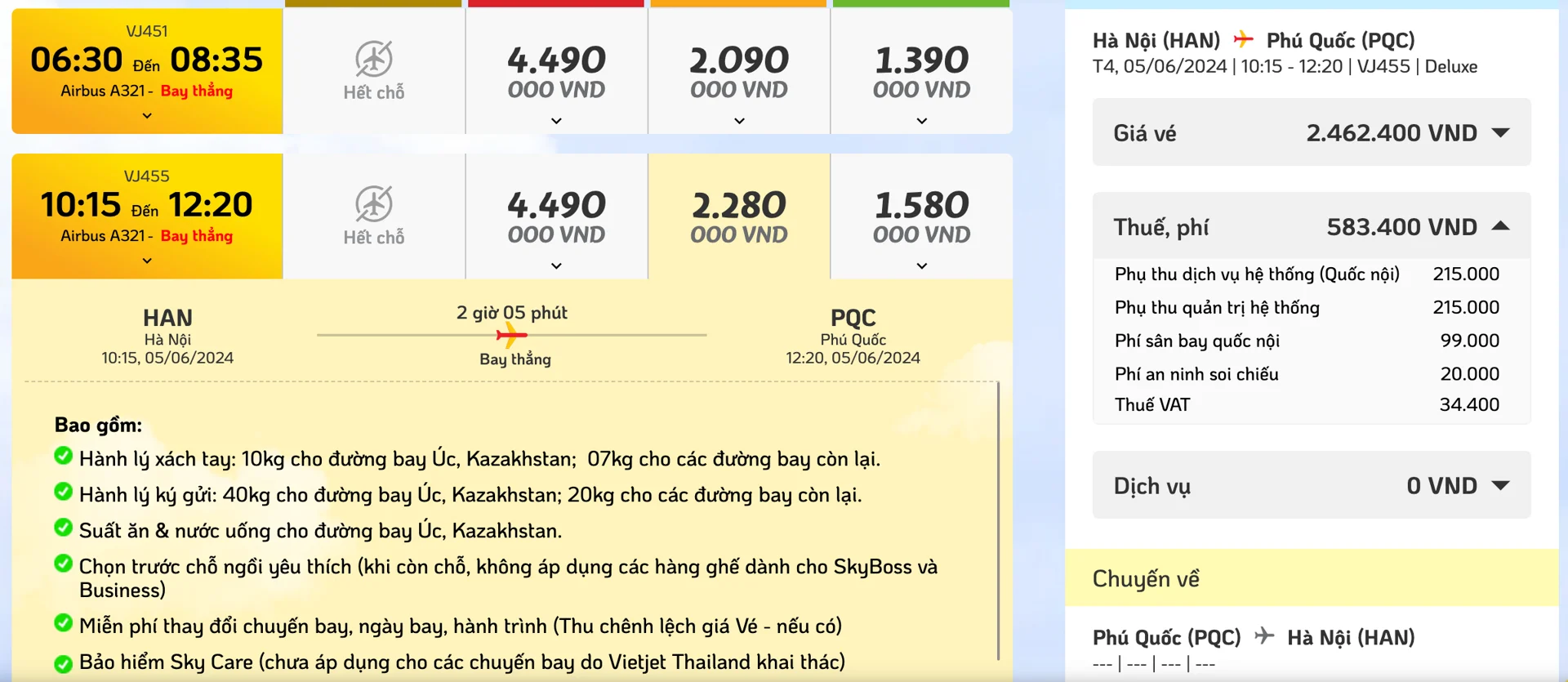Click sold-out plane icon for VJ455
The image size is (1568, 682).
point(374,204)
